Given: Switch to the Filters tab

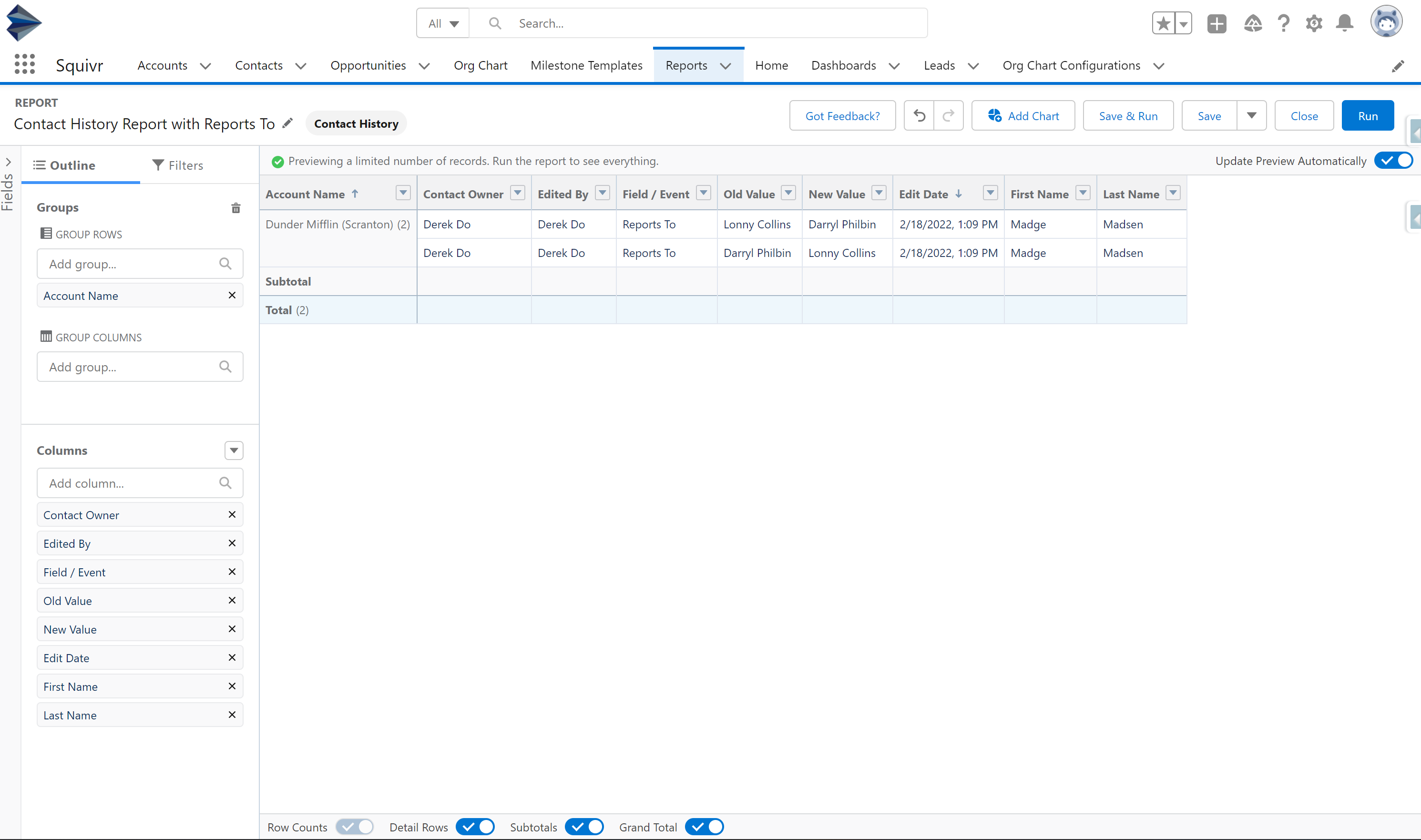Looking at the screenshot, I should [x=178, y=165].
